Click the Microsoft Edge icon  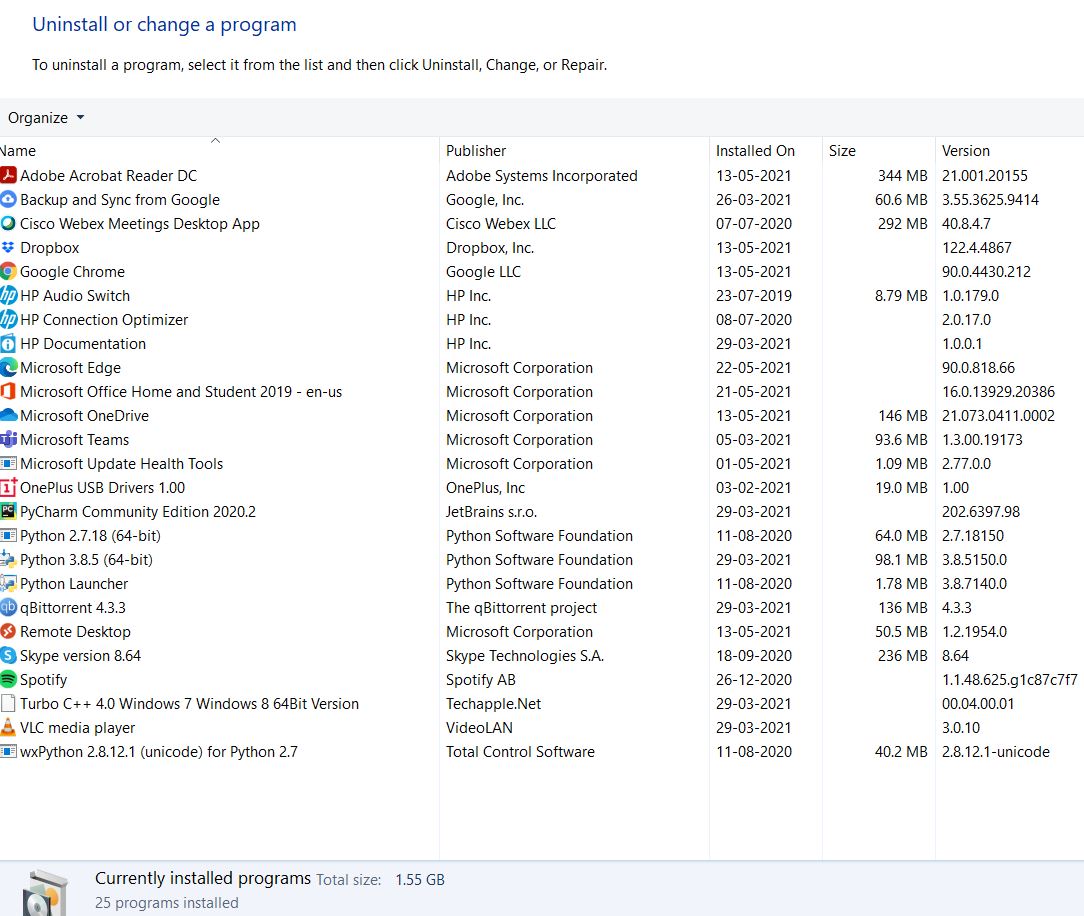[8, 367]
